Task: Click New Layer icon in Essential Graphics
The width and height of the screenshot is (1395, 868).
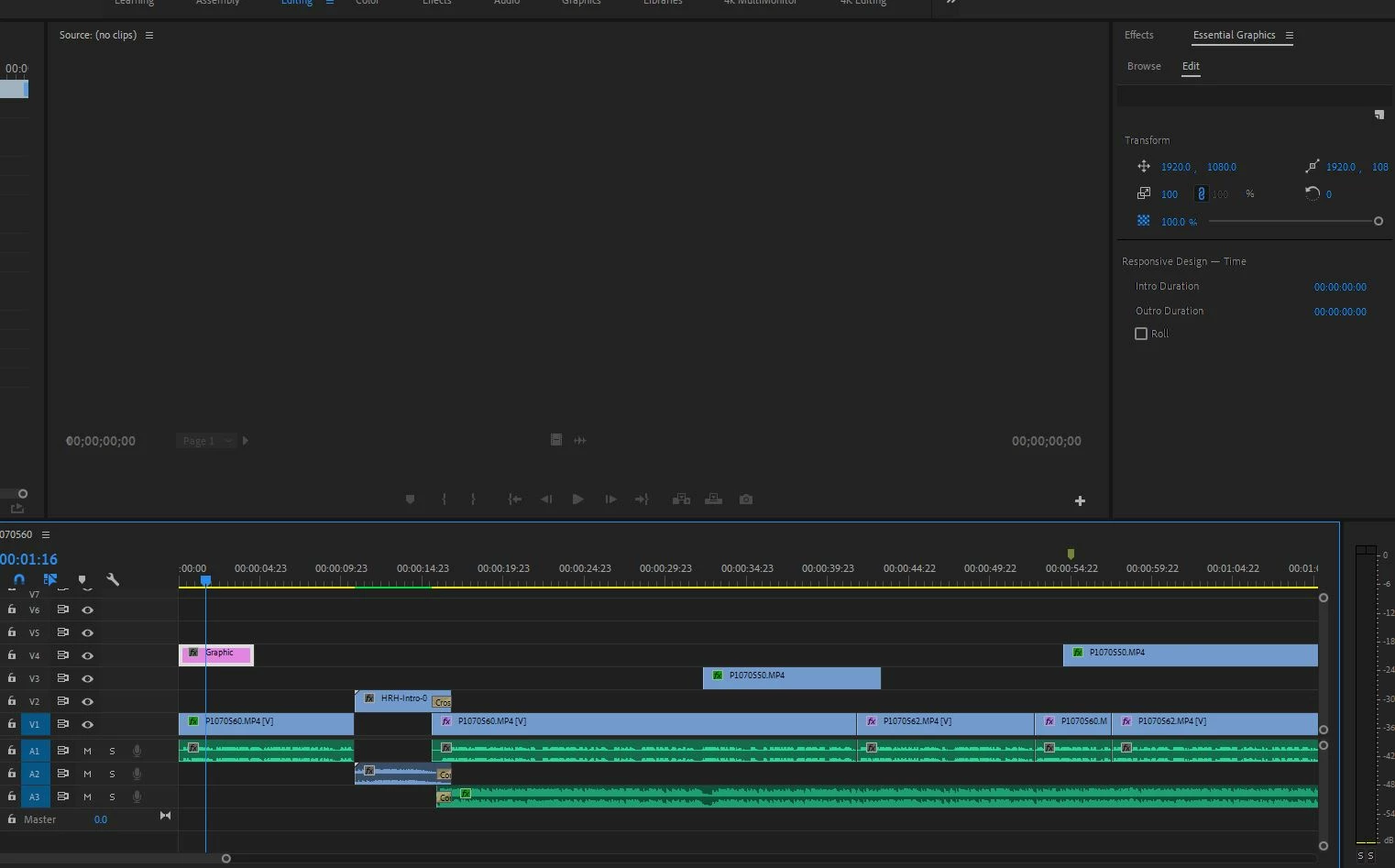Action: click(1379, 115)
